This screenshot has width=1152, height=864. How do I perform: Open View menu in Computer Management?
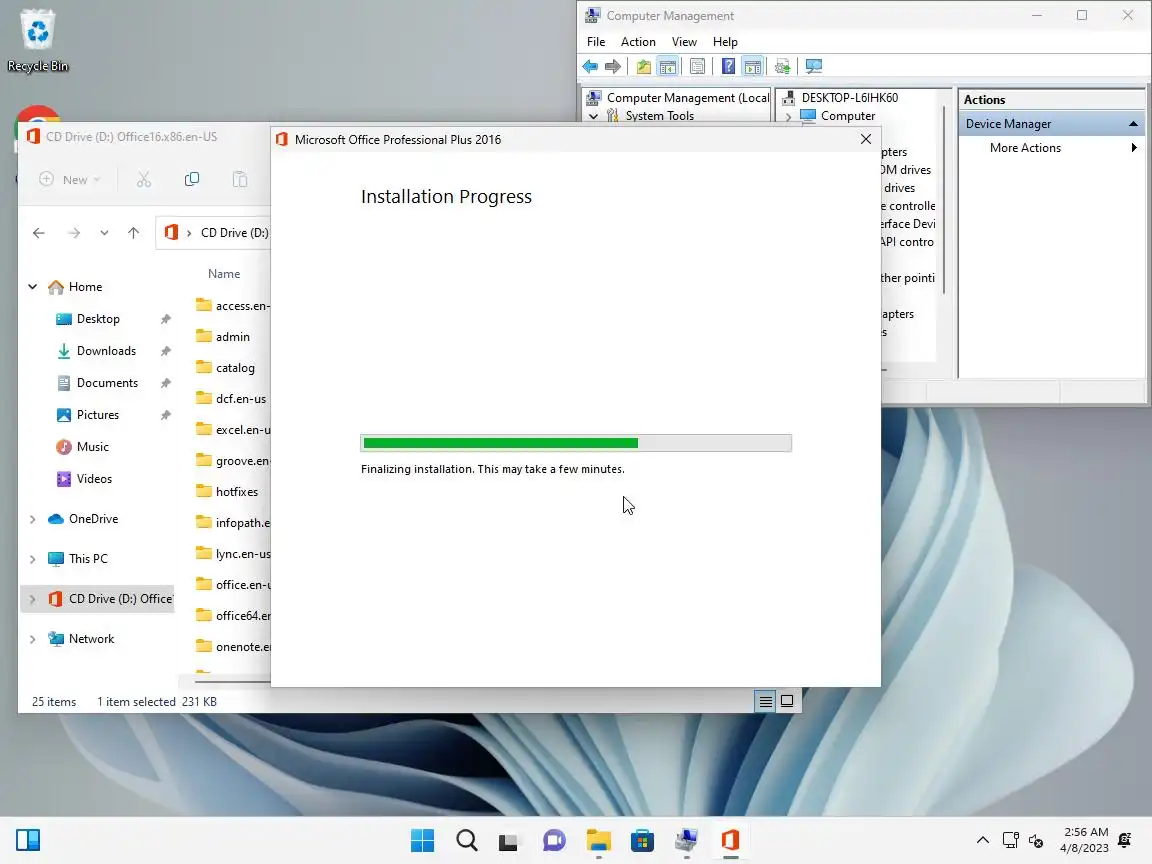click(x=684, y=42)
